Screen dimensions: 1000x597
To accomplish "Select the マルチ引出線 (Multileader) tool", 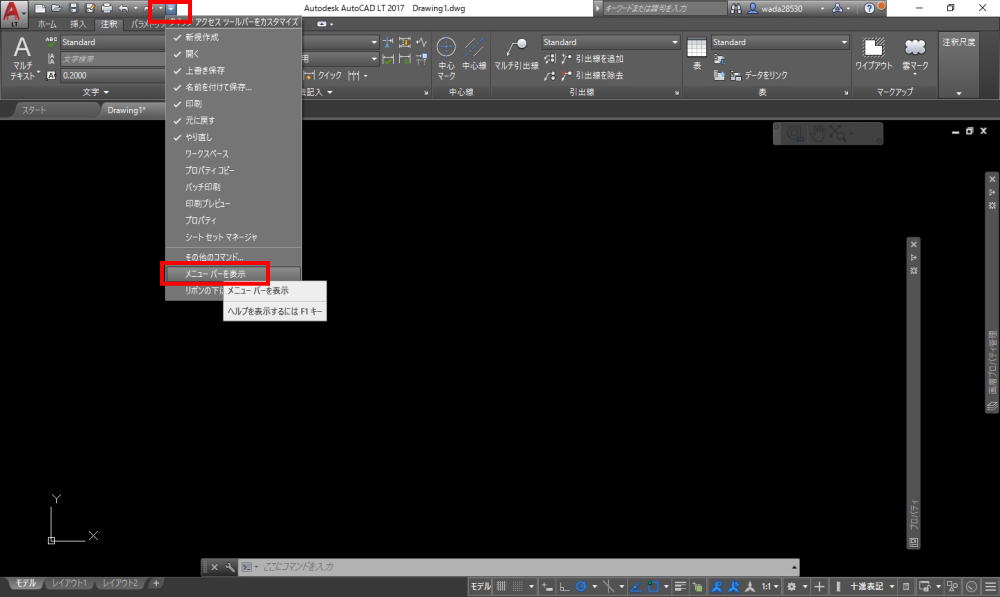I will click(x=517, y=54).
